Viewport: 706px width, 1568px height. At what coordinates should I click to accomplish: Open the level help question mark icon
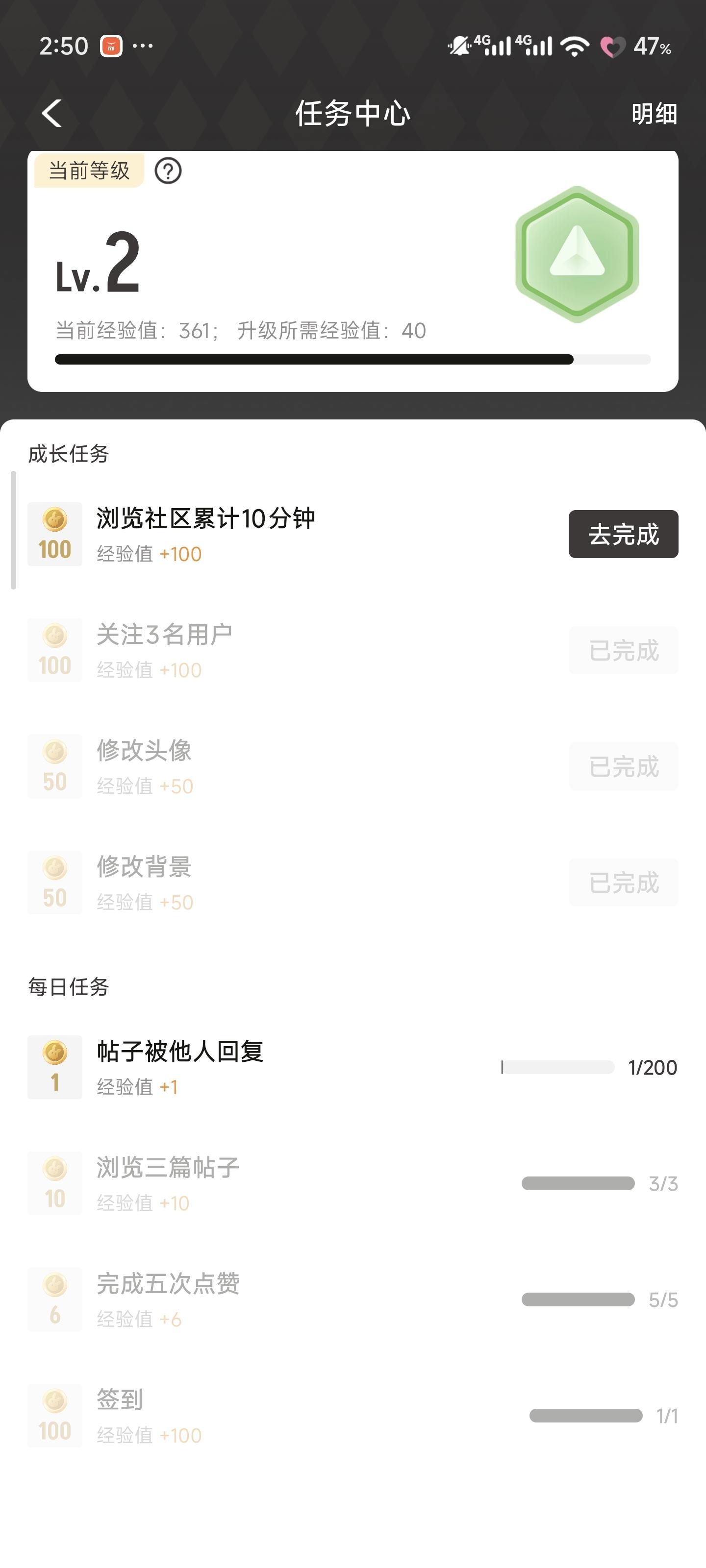point(168,171)
